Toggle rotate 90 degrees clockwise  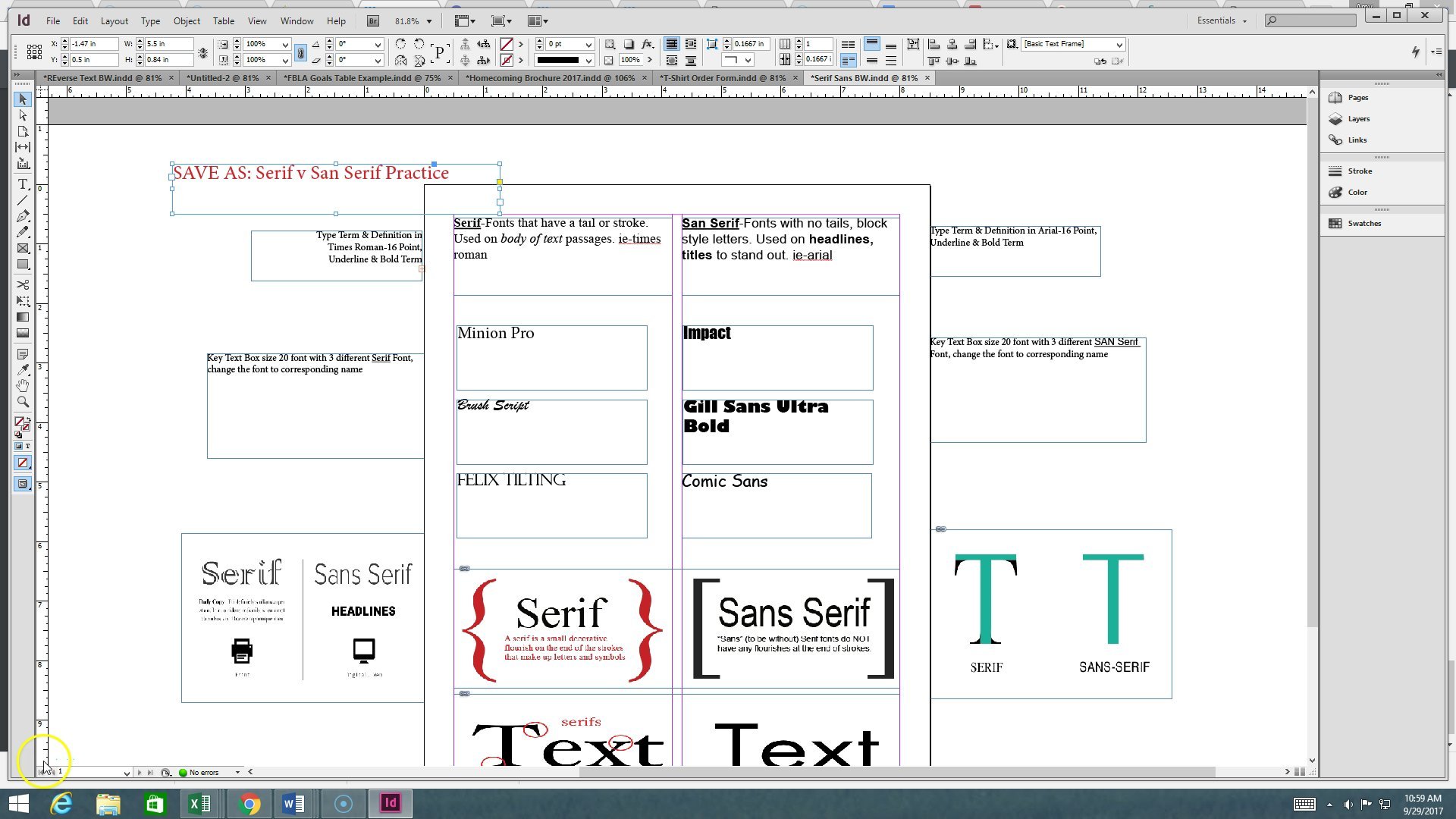[x=400, y=44]
